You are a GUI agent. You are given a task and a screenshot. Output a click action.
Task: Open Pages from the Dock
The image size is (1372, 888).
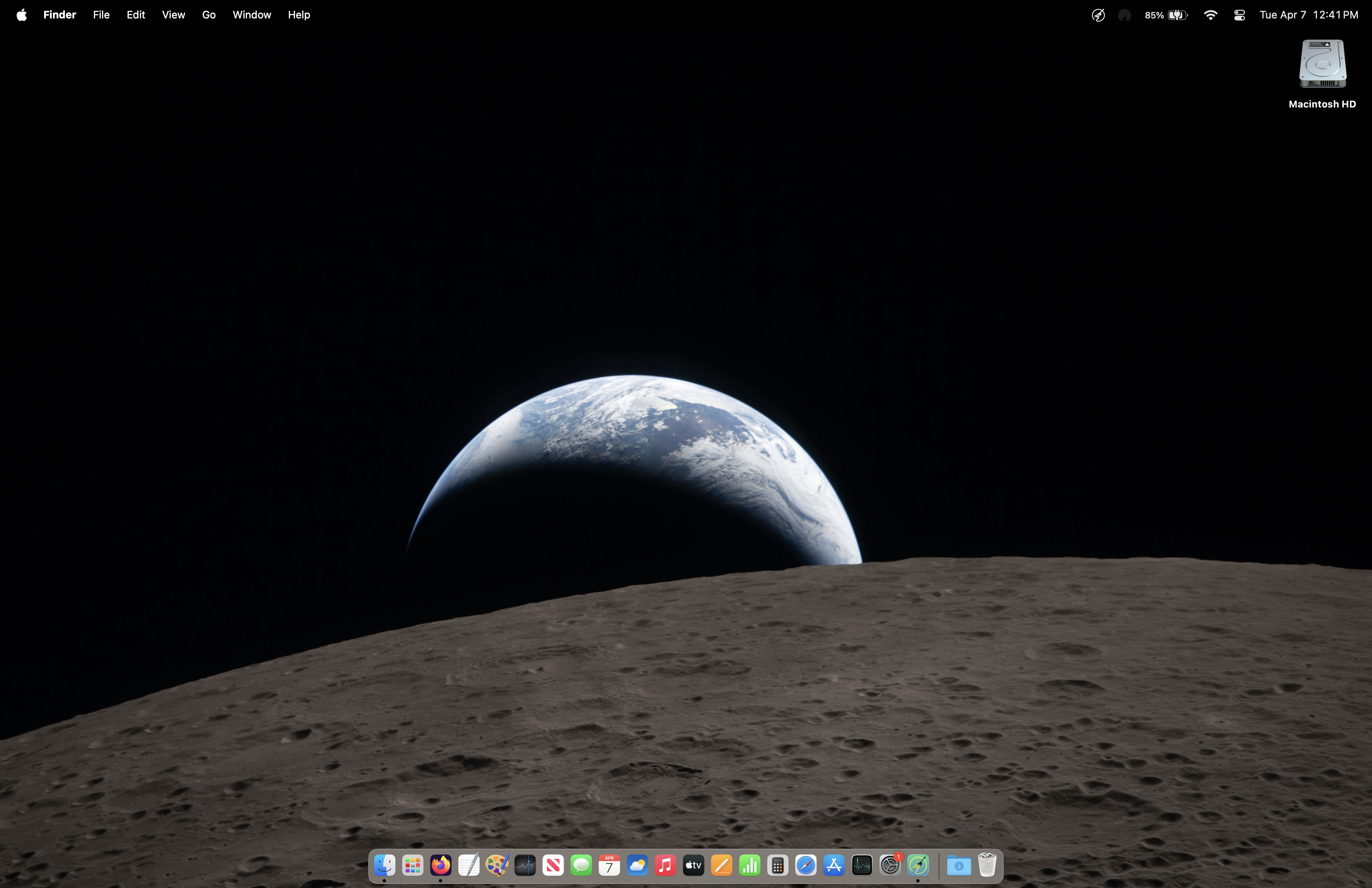[x=721, y=865]
